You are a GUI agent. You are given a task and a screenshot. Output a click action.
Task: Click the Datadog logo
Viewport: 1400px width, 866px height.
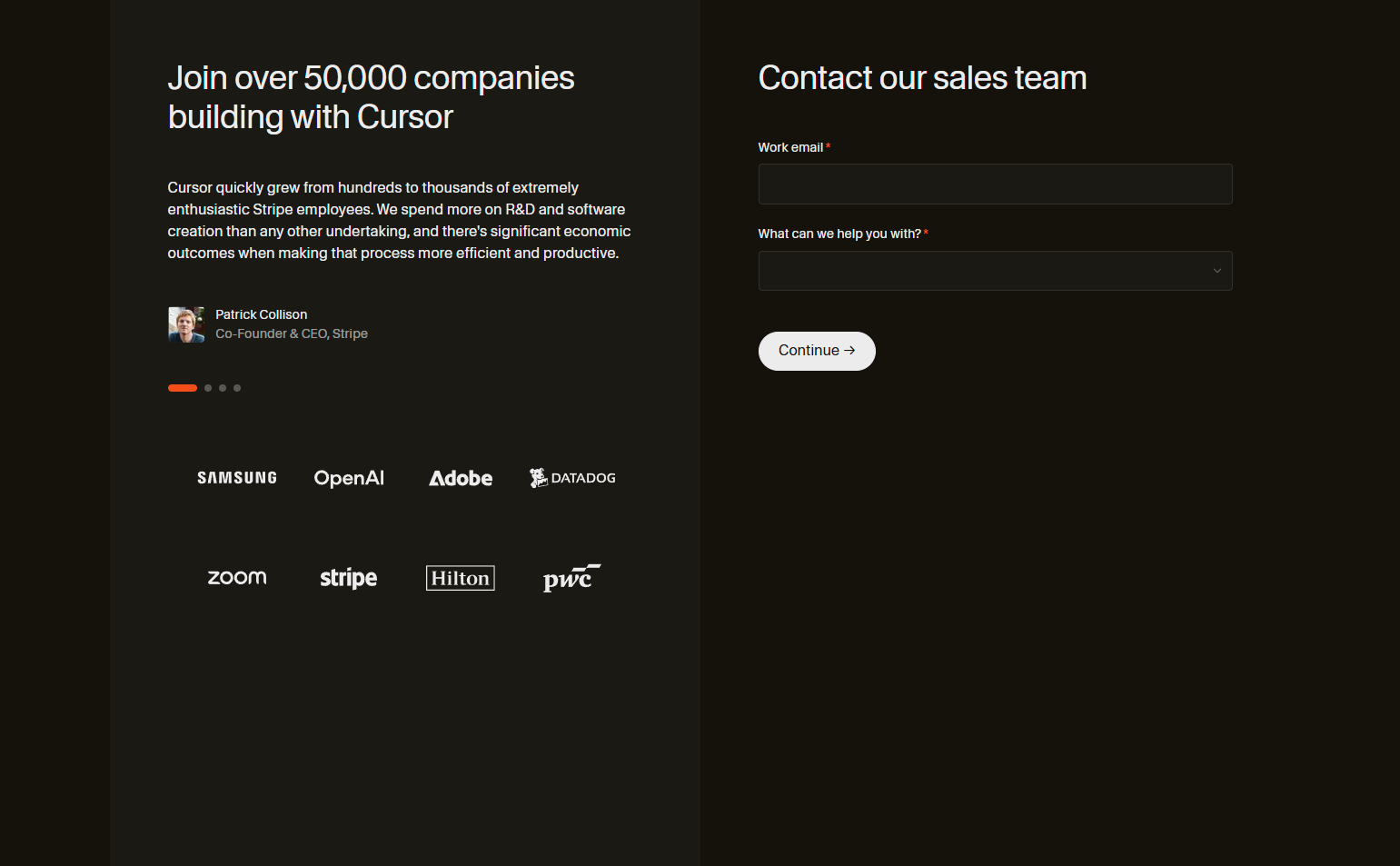tap(572, 477)
